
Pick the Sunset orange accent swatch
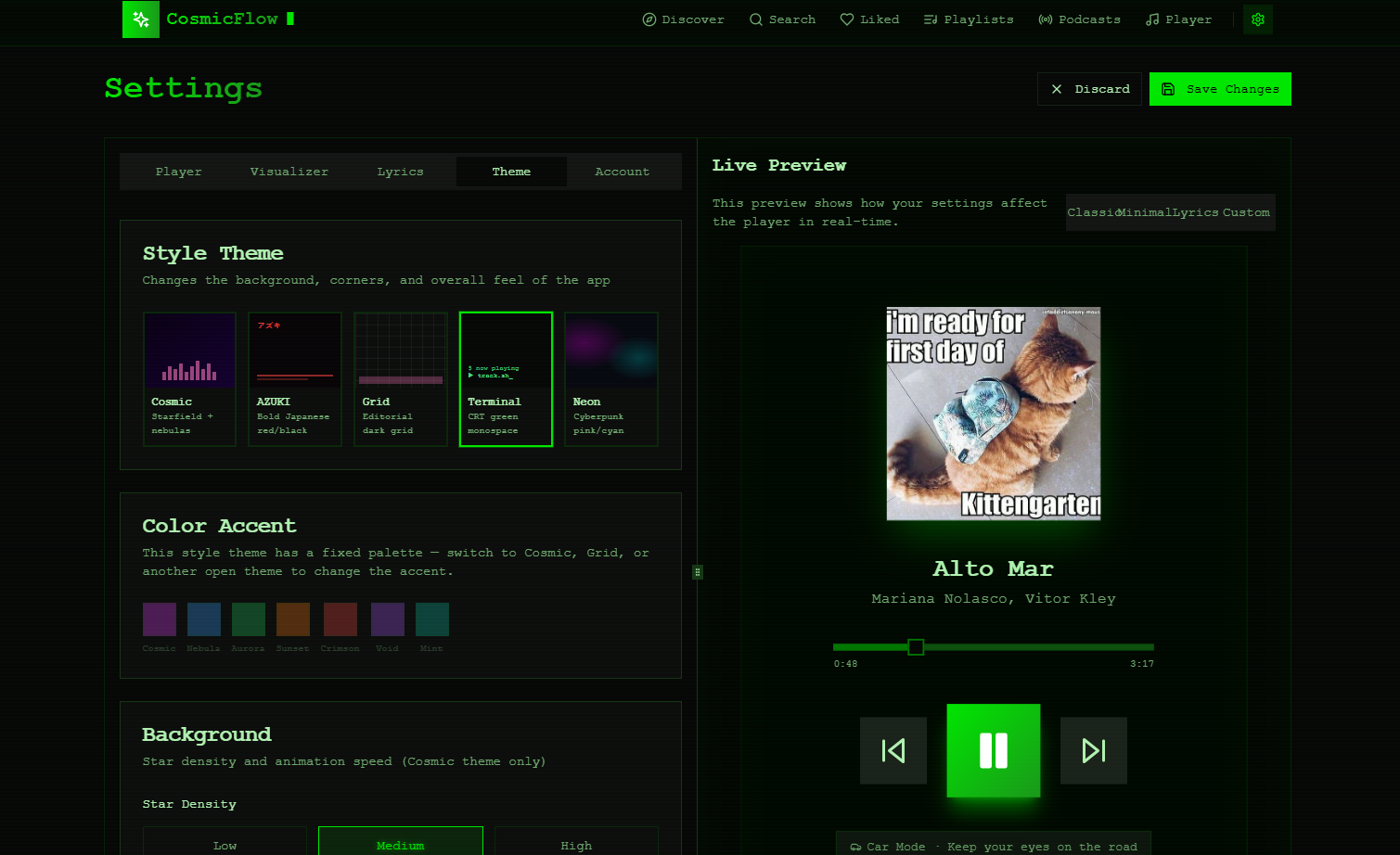click(293, 619)
